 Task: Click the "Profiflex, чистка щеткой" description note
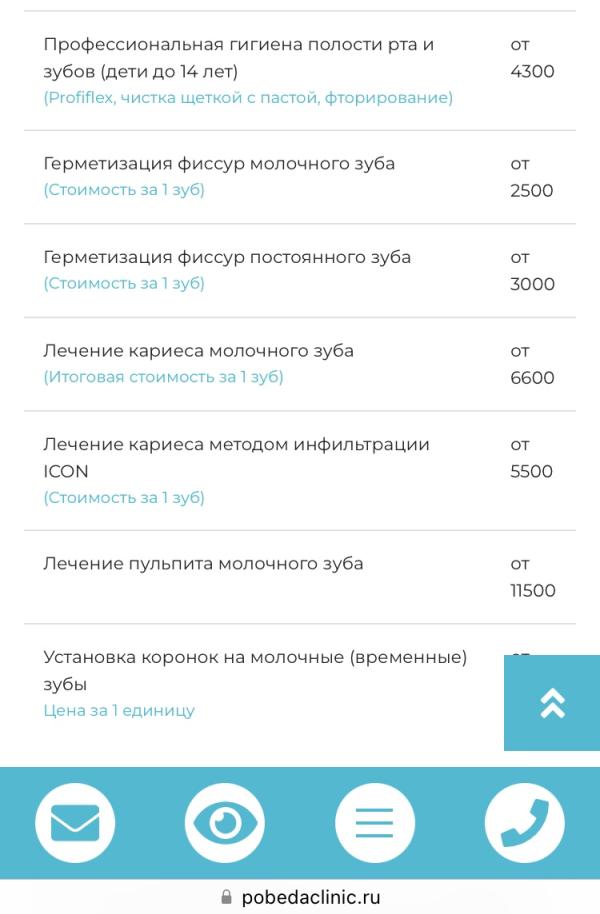click(248, 98)
